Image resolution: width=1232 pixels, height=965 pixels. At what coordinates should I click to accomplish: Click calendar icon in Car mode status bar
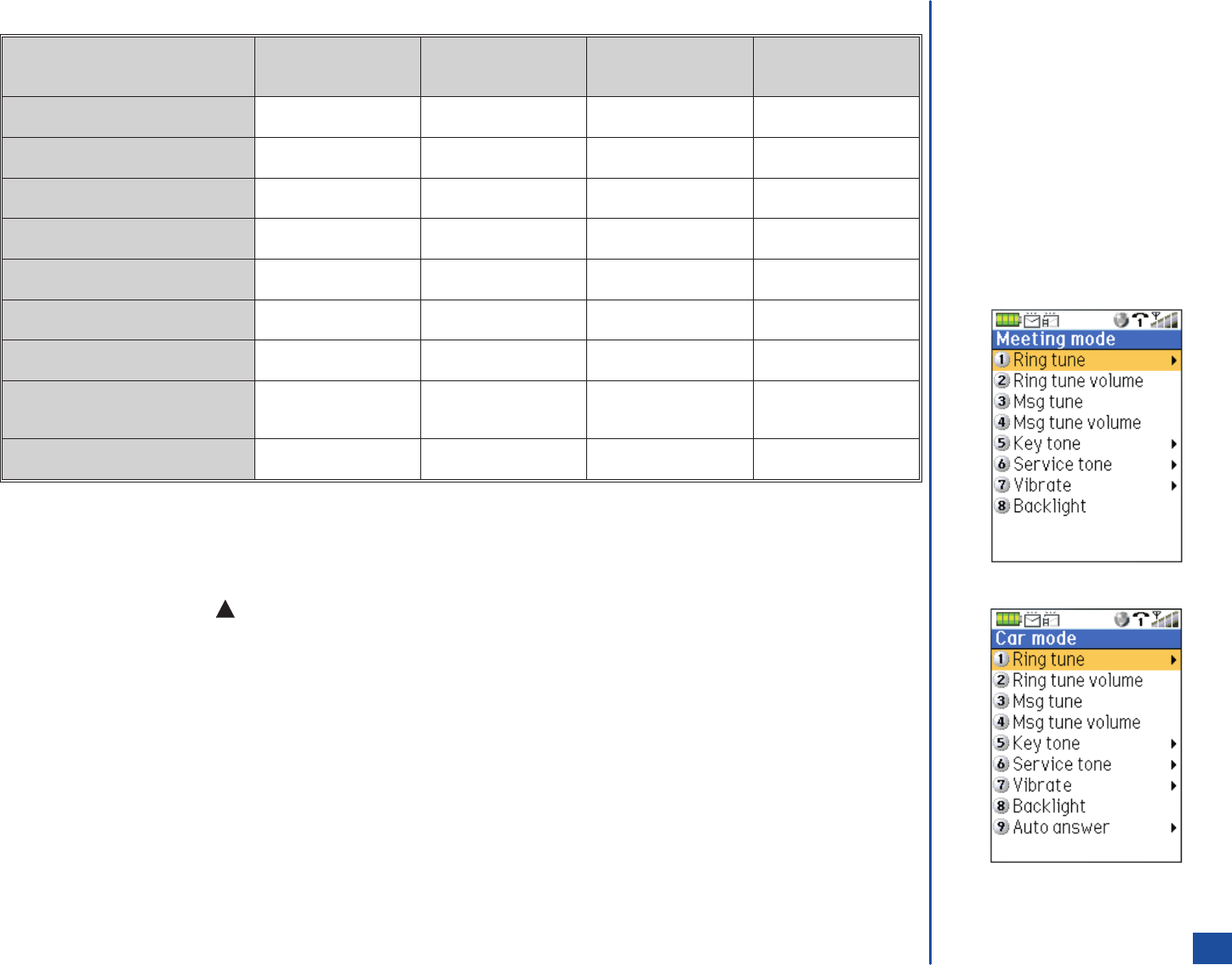point(1051,620)
